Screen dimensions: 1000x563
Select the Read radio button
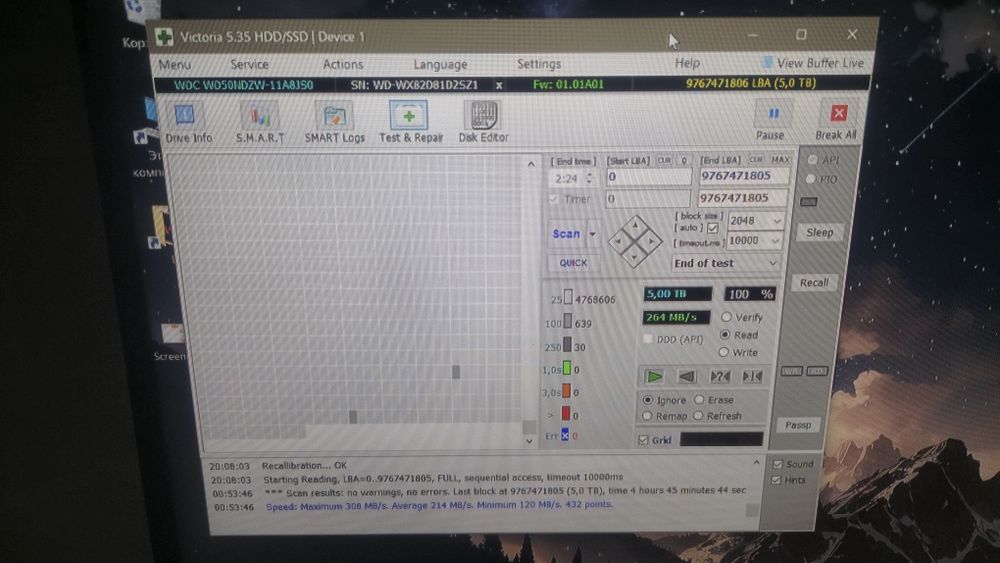[x=725, y=335]
